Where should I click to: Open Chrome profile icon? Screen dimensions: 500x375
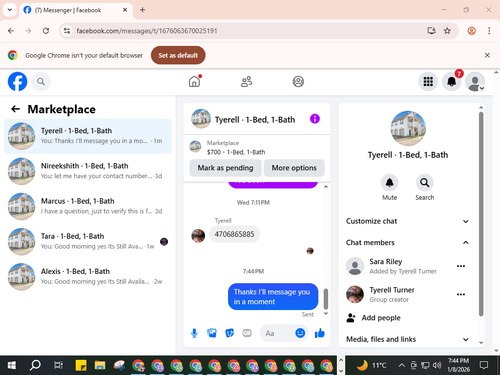coord(471,31)
